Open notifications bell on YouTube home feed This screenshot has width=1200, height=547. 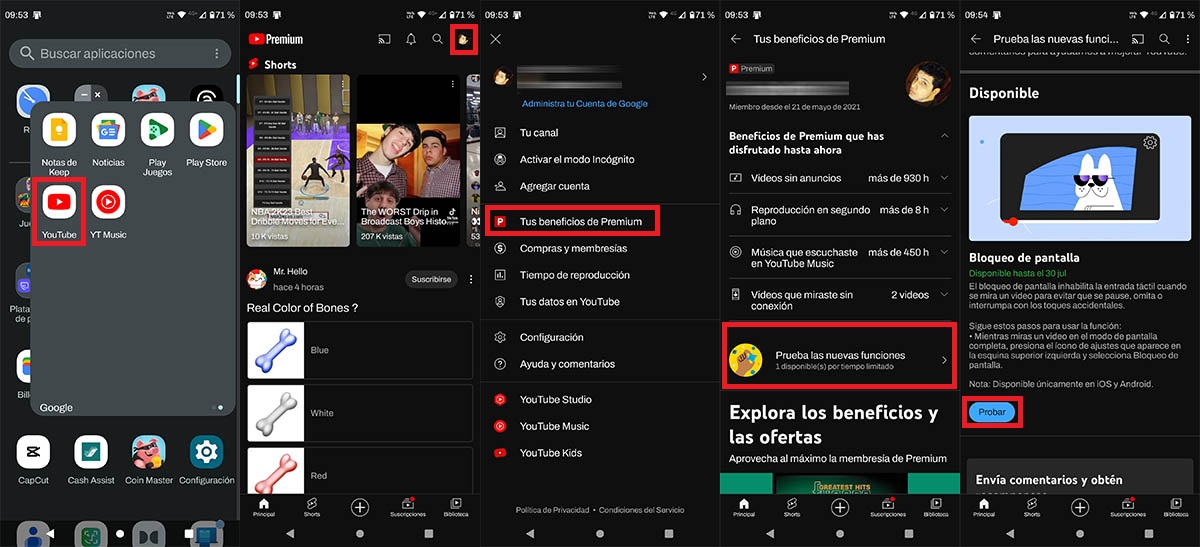click(x=411, y=39)
